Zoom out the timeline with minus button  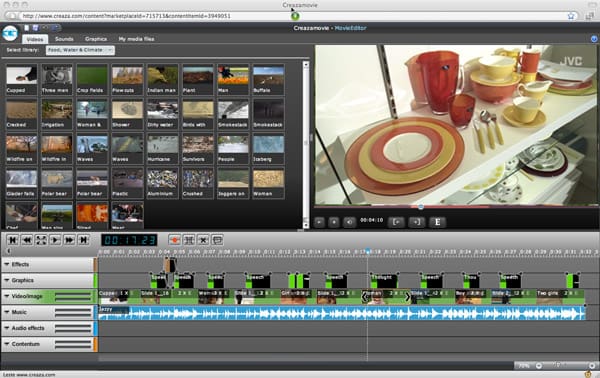[538, 366]
